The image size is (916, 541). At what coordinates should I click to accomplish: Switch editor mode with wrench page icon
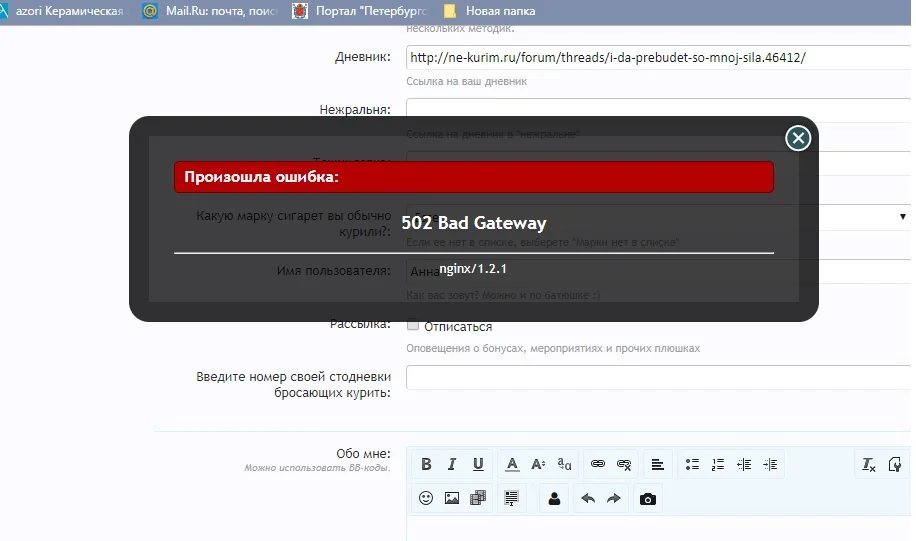point(894,464)
